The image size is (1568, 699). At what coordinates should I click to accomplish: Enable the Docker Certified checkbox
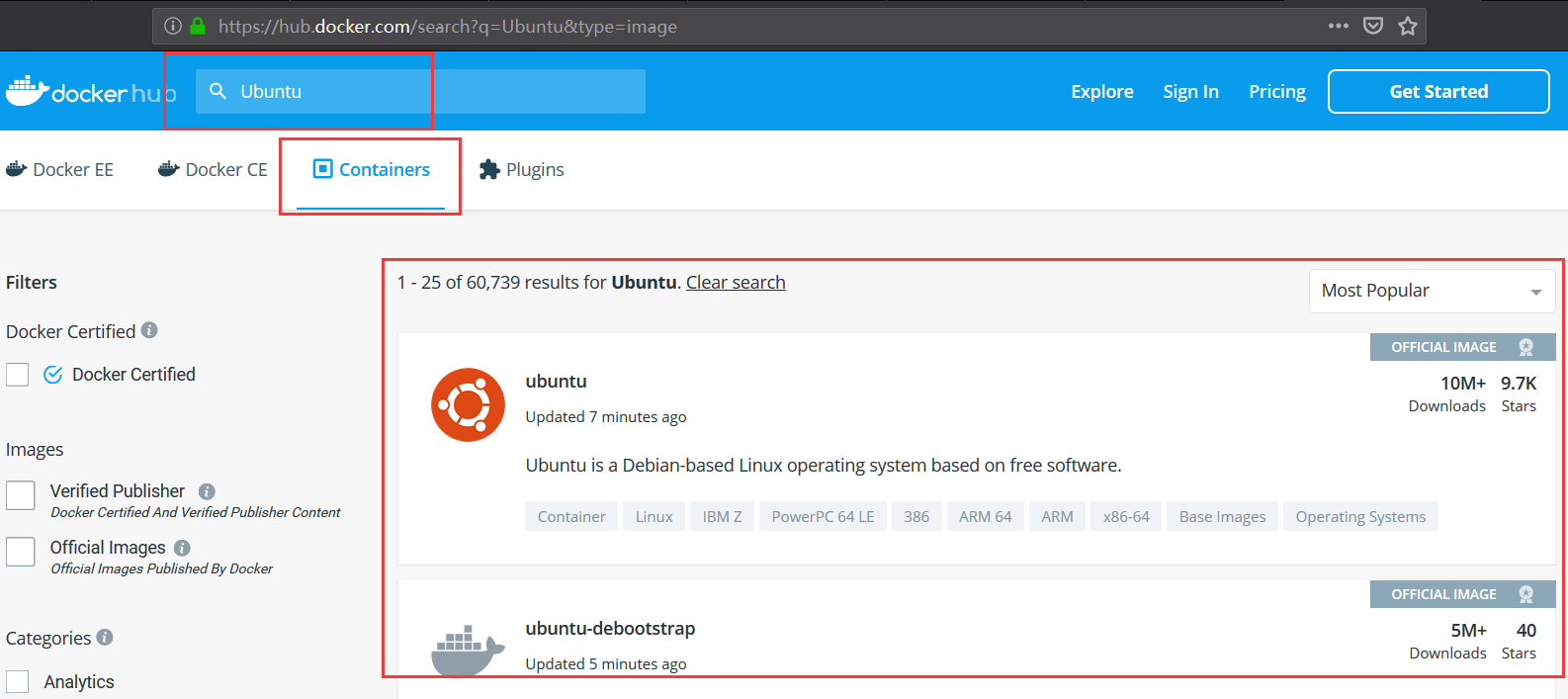point(18,375)
